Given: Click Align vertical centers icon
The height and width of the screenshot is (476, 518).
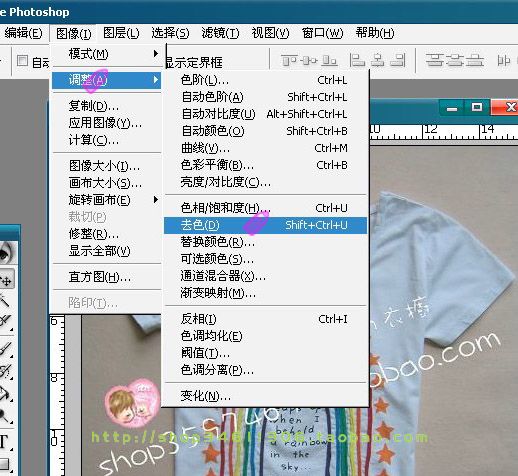Looking at the screenshot, I should click(309, 60).
